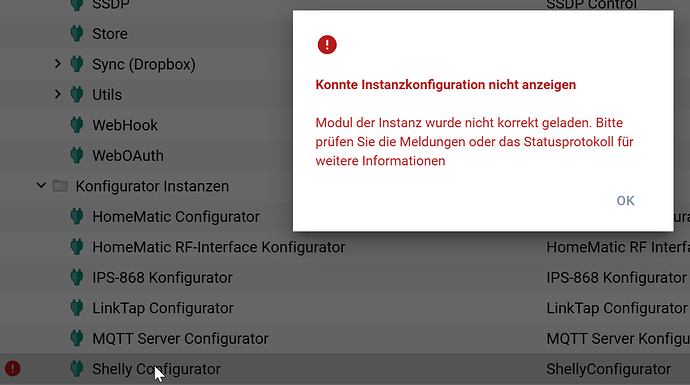Screen dimensions: 690x385
Task: Select the Shelly Configurator instance
Action: [x=156, y=369]
